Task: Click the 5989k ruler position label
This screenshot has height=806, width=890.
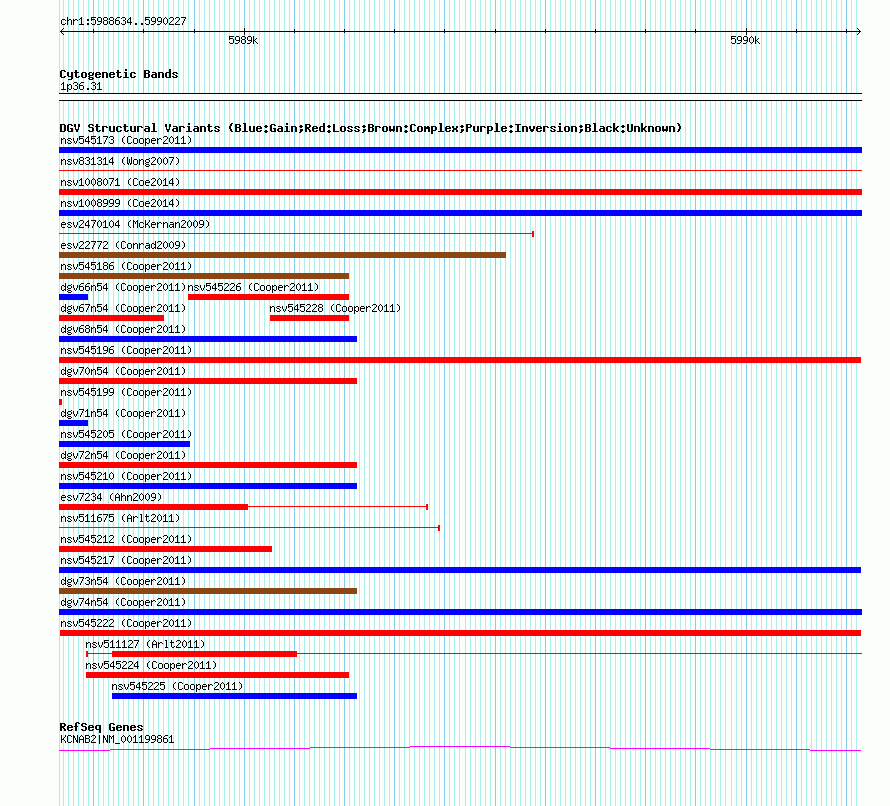Action: click(243, 40)
